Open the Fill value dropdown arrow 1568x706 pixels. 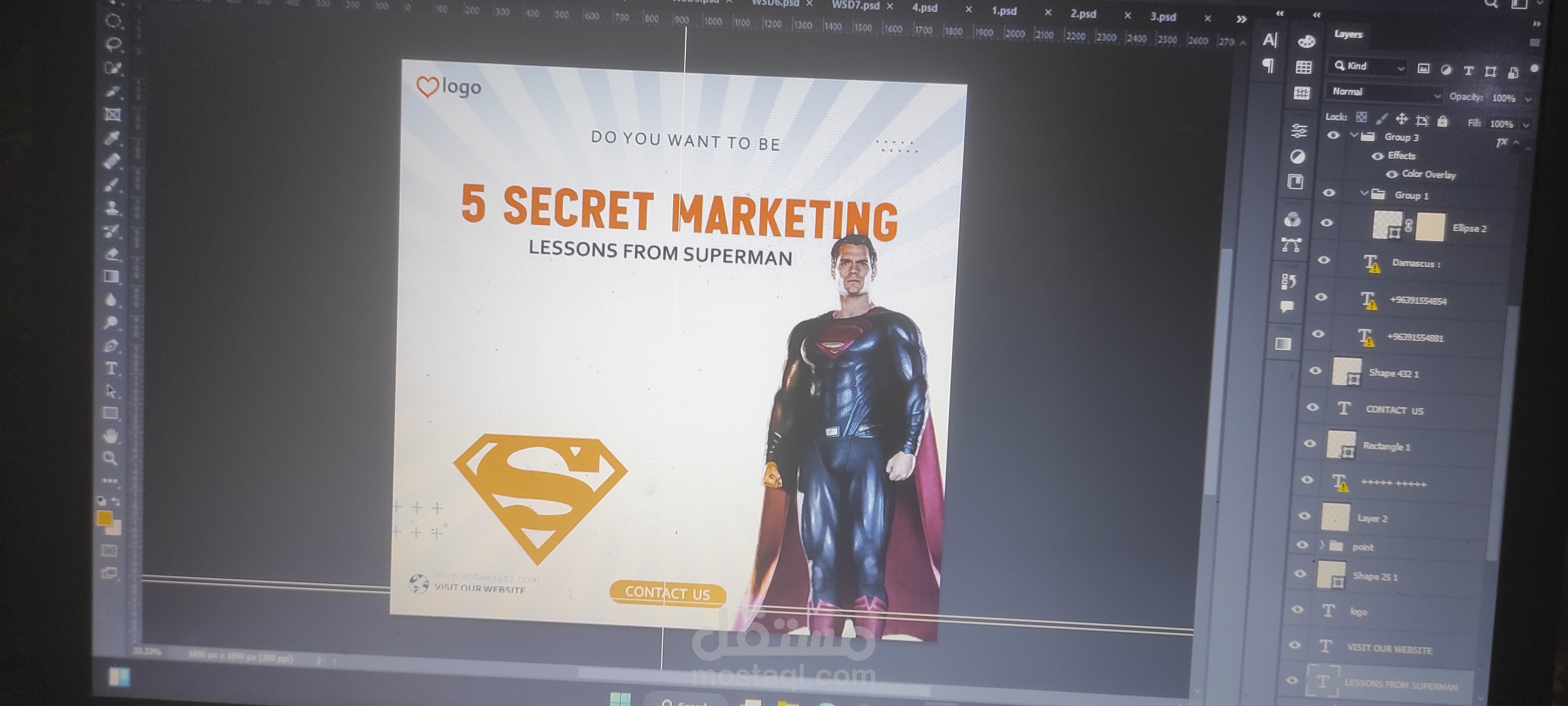click(x=1526, y=125)
